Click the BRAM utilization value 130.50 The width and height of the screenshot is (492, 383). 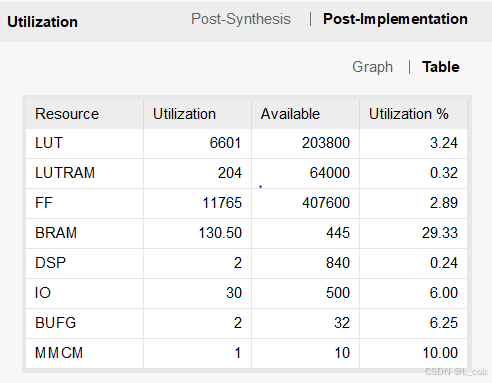point(220,233)
